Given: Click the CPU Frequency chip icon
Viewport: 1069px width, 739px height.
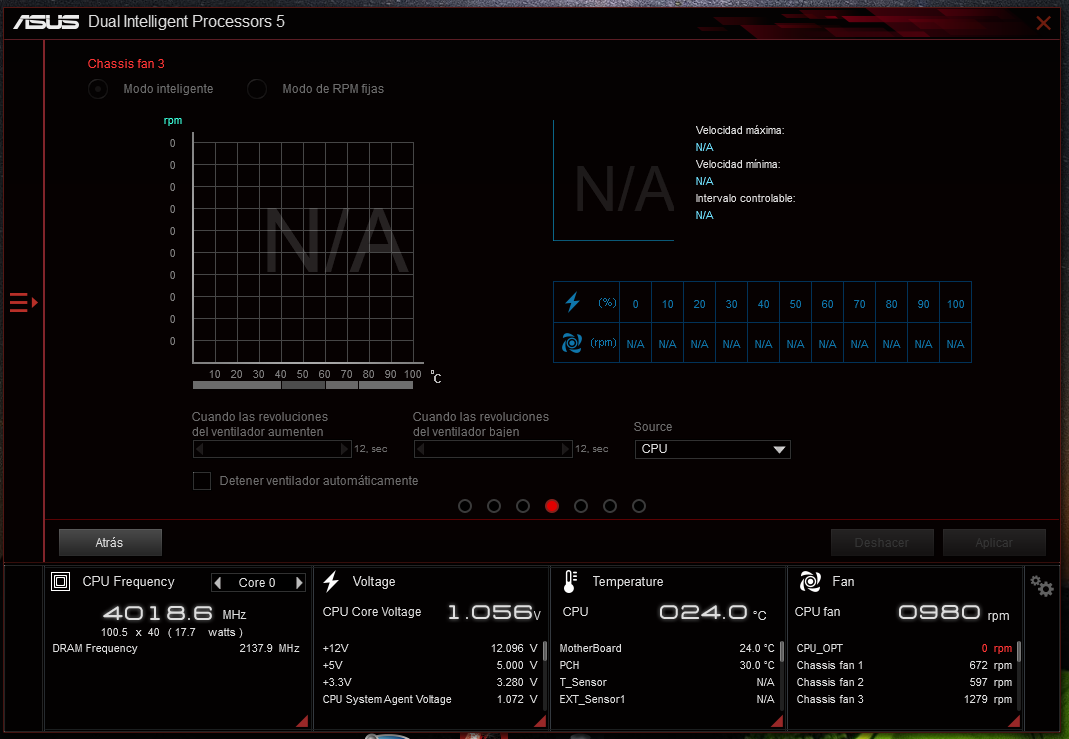Looking at the screenshot, I should [x=61, y=582].
